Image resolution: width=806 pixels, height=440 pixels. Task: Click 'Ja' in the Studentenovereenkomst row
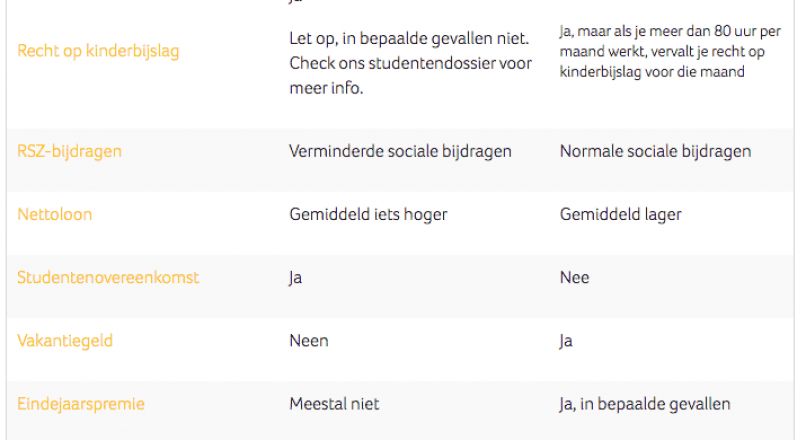[x=295, y=277]
